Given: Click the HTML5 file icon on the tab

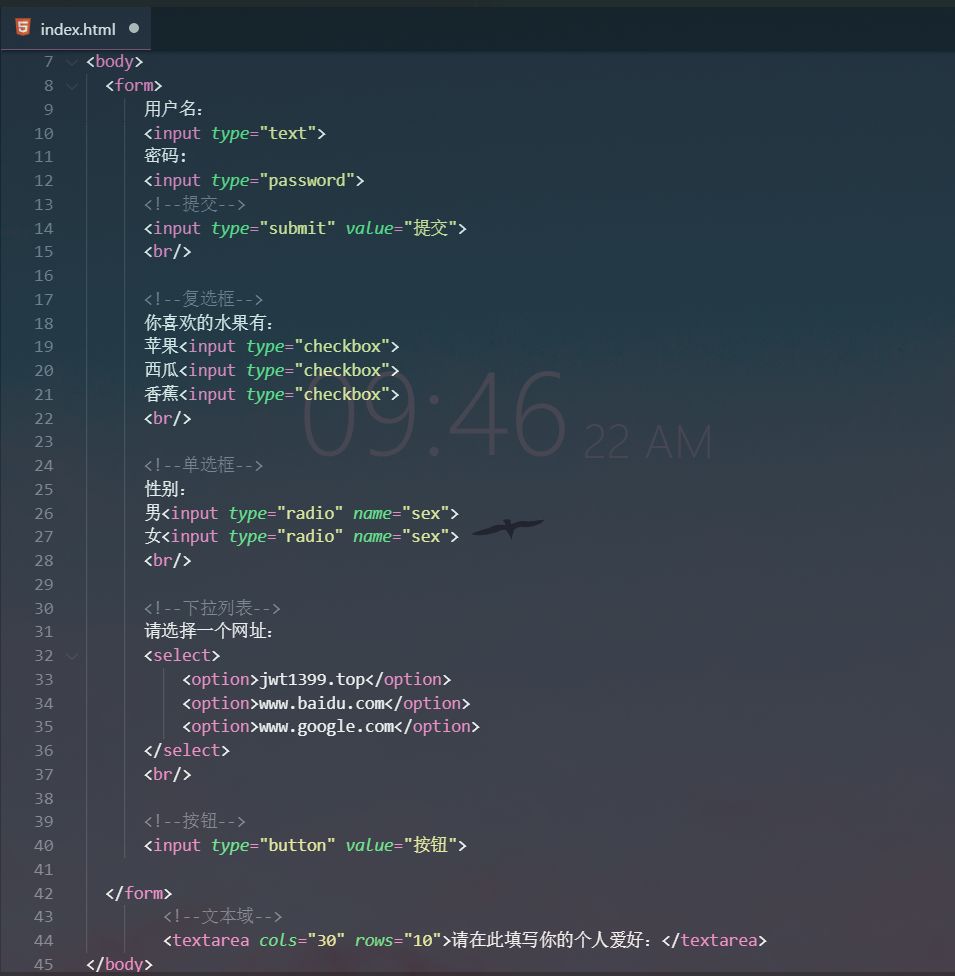Looking at the screenshot, I should (x=23, y=28).
